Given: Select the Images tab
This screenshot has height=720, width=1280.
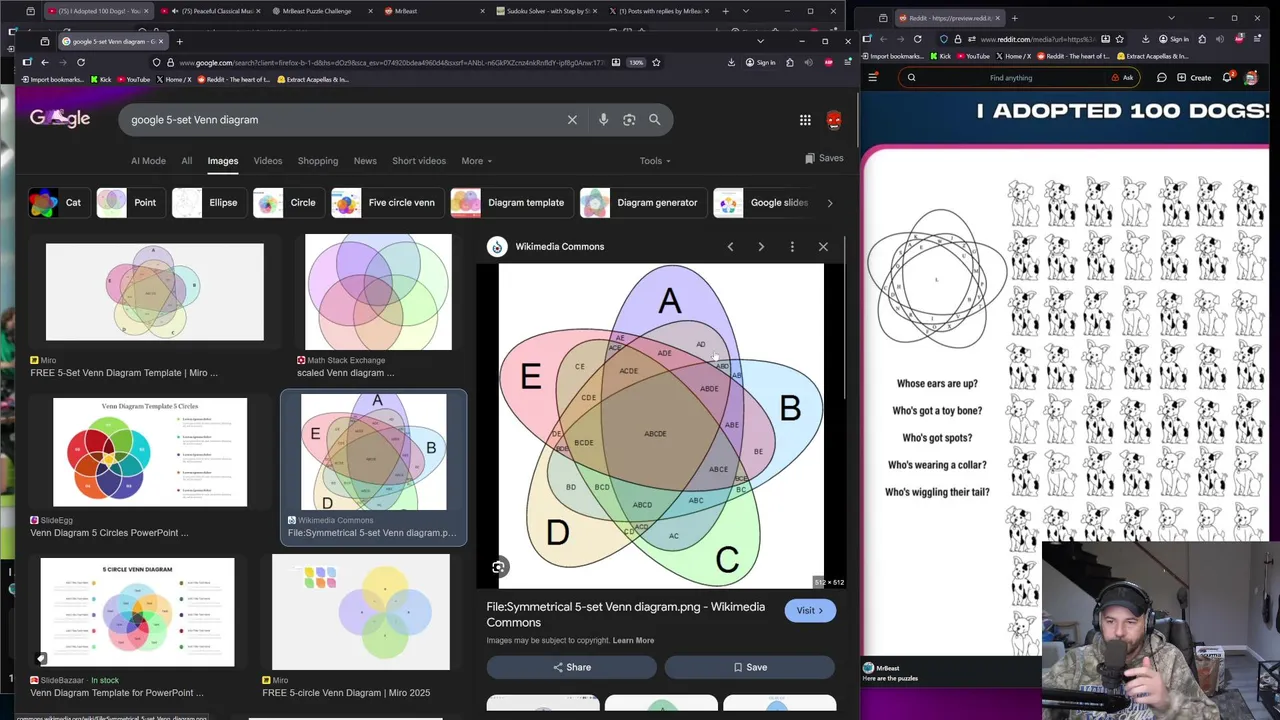Looking at the screenshot, I should coord(223,161).
